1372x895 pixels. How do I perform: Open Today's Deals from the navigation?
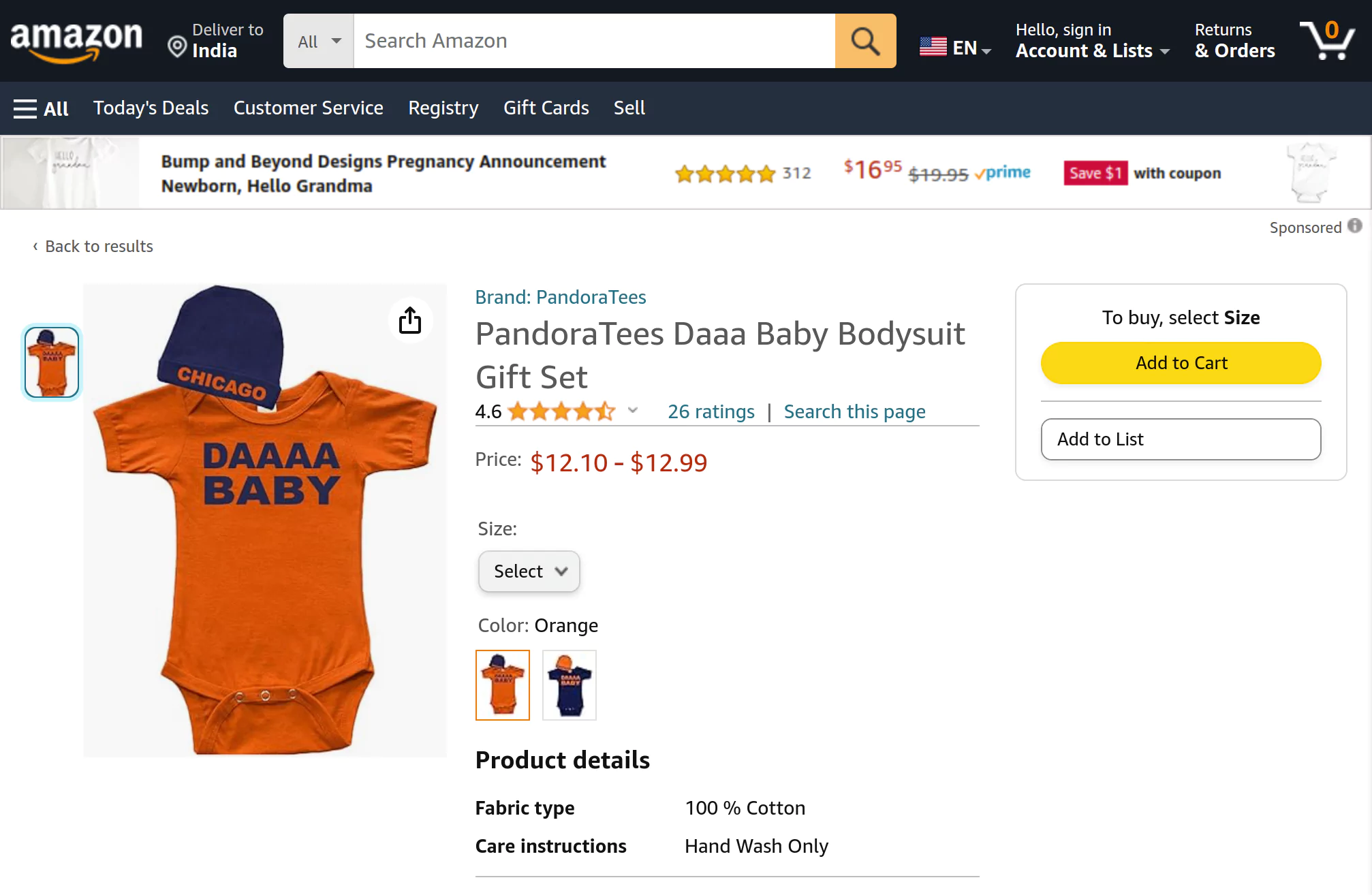coord(151,108)
